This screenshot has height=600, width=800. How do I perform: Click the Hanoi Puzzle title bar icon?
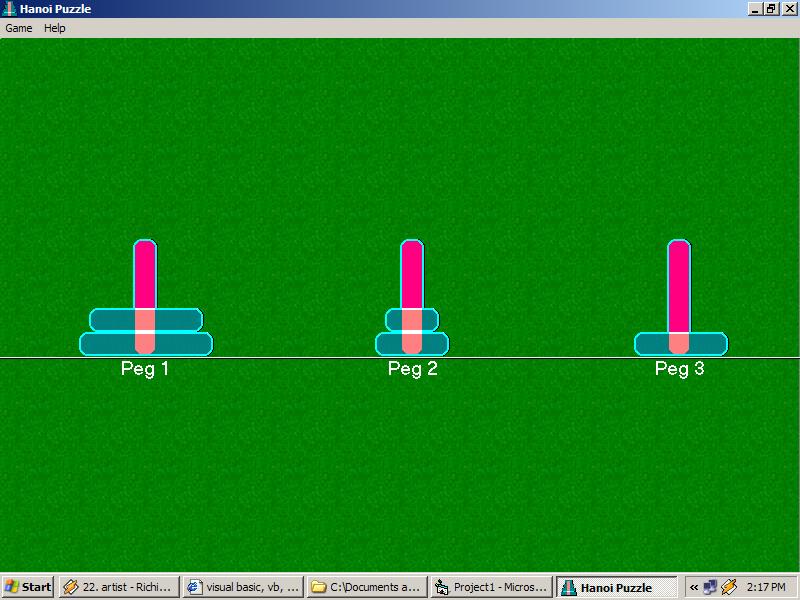[9, 9]
